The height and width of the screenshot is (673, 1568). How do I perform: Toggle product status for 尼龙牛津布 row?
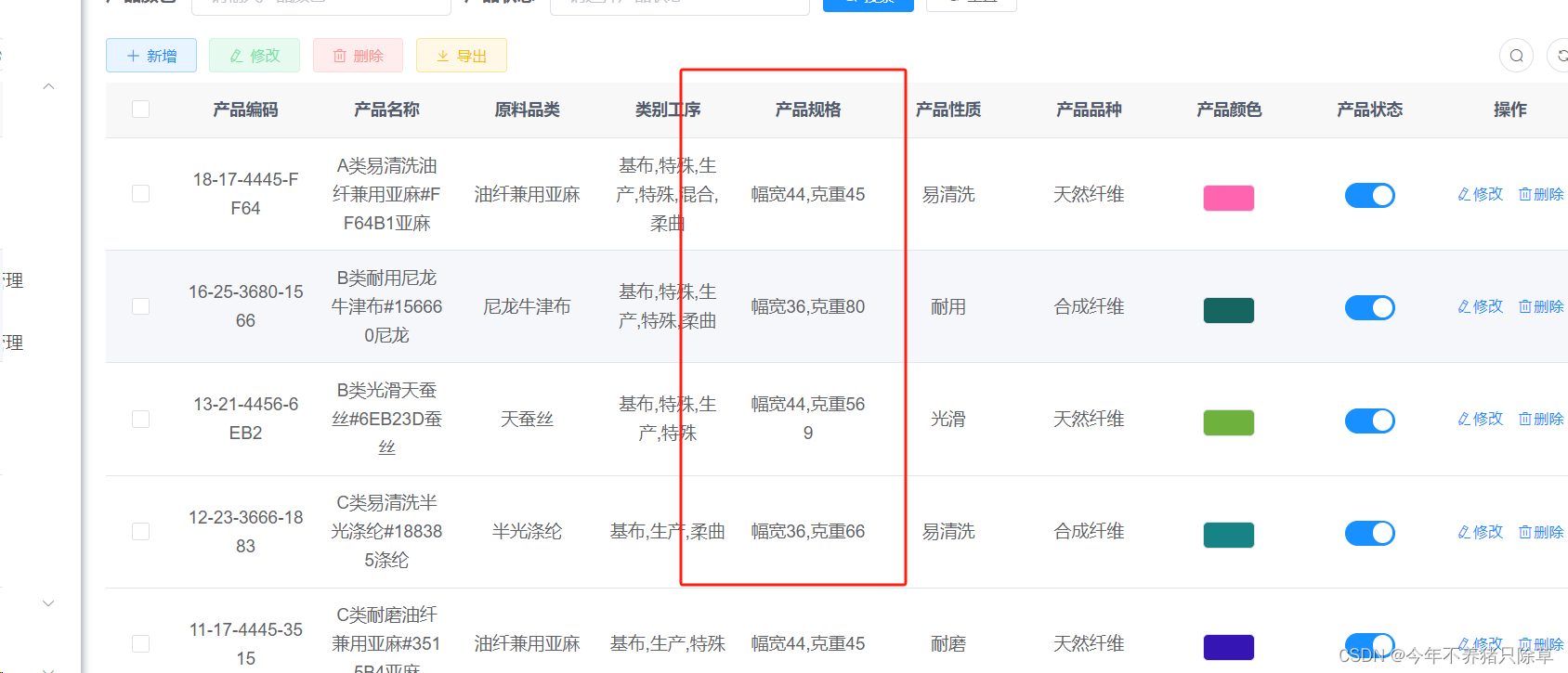coord(1369,307)
